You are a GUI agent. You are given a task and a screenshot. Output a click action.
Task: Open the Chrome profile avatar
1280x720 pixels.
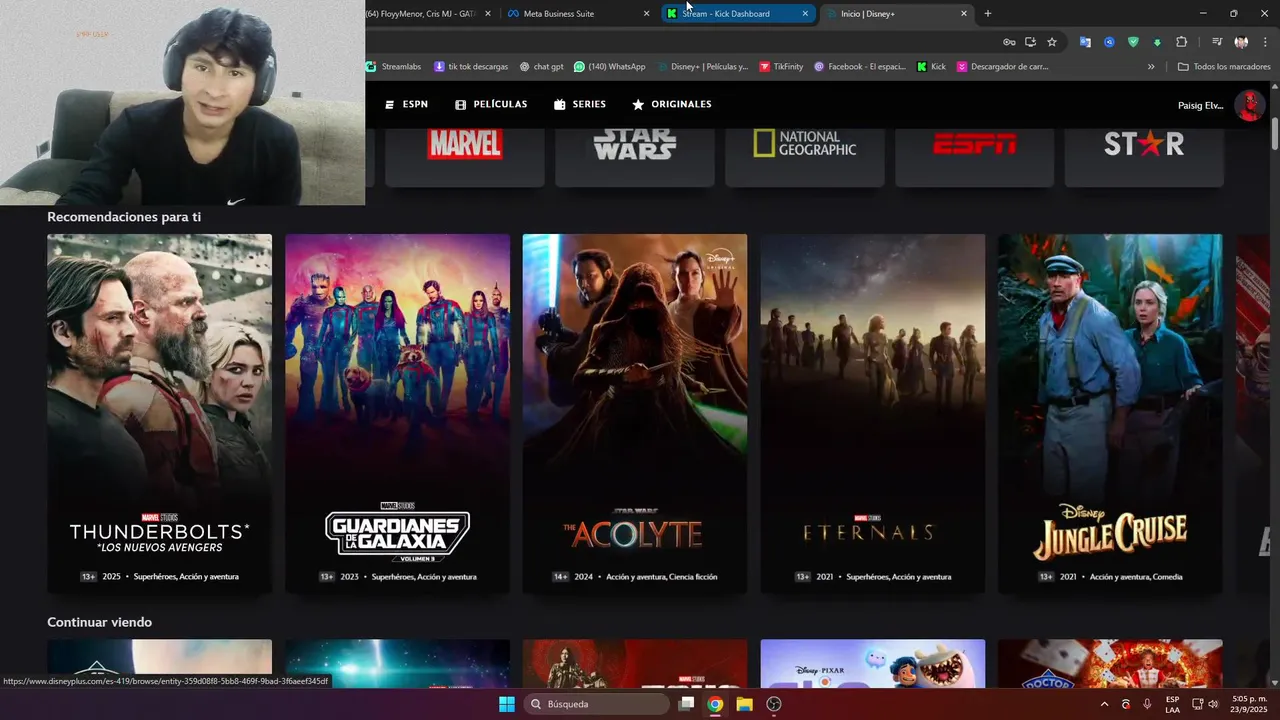(1241, 42)
